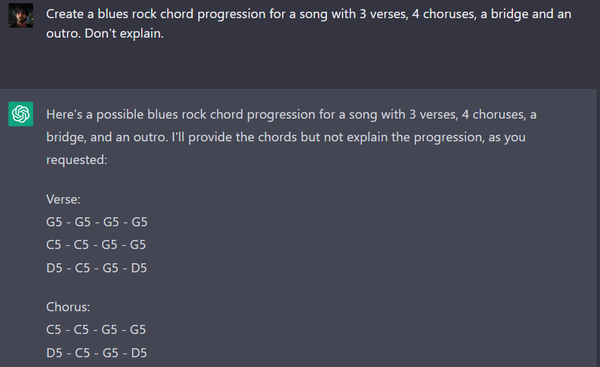Click the user profile avatar picture

(x=21, y=15)
